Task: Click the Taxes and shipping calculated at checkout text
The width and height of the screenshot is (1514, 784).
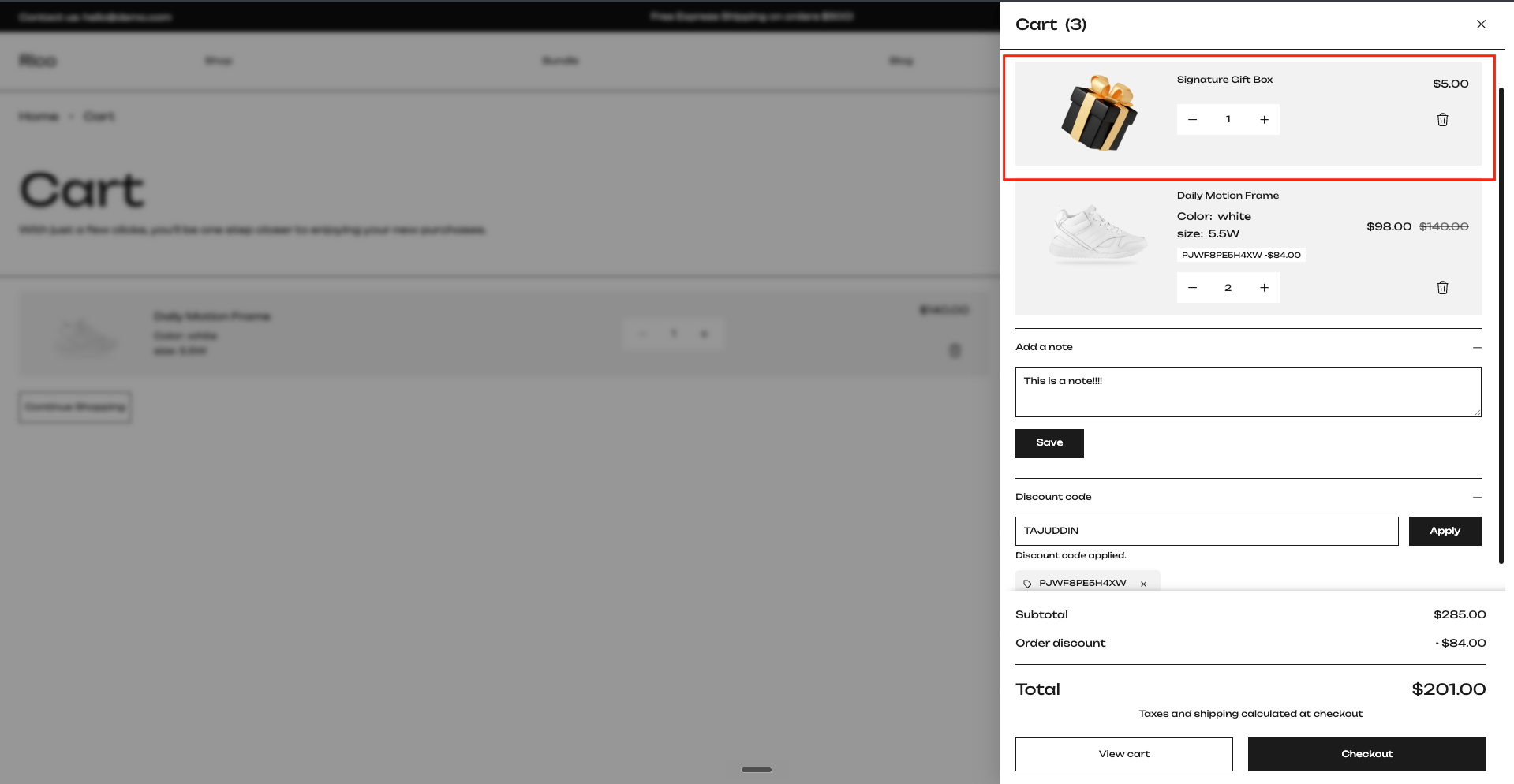Action: click(x=1250, y=714)
